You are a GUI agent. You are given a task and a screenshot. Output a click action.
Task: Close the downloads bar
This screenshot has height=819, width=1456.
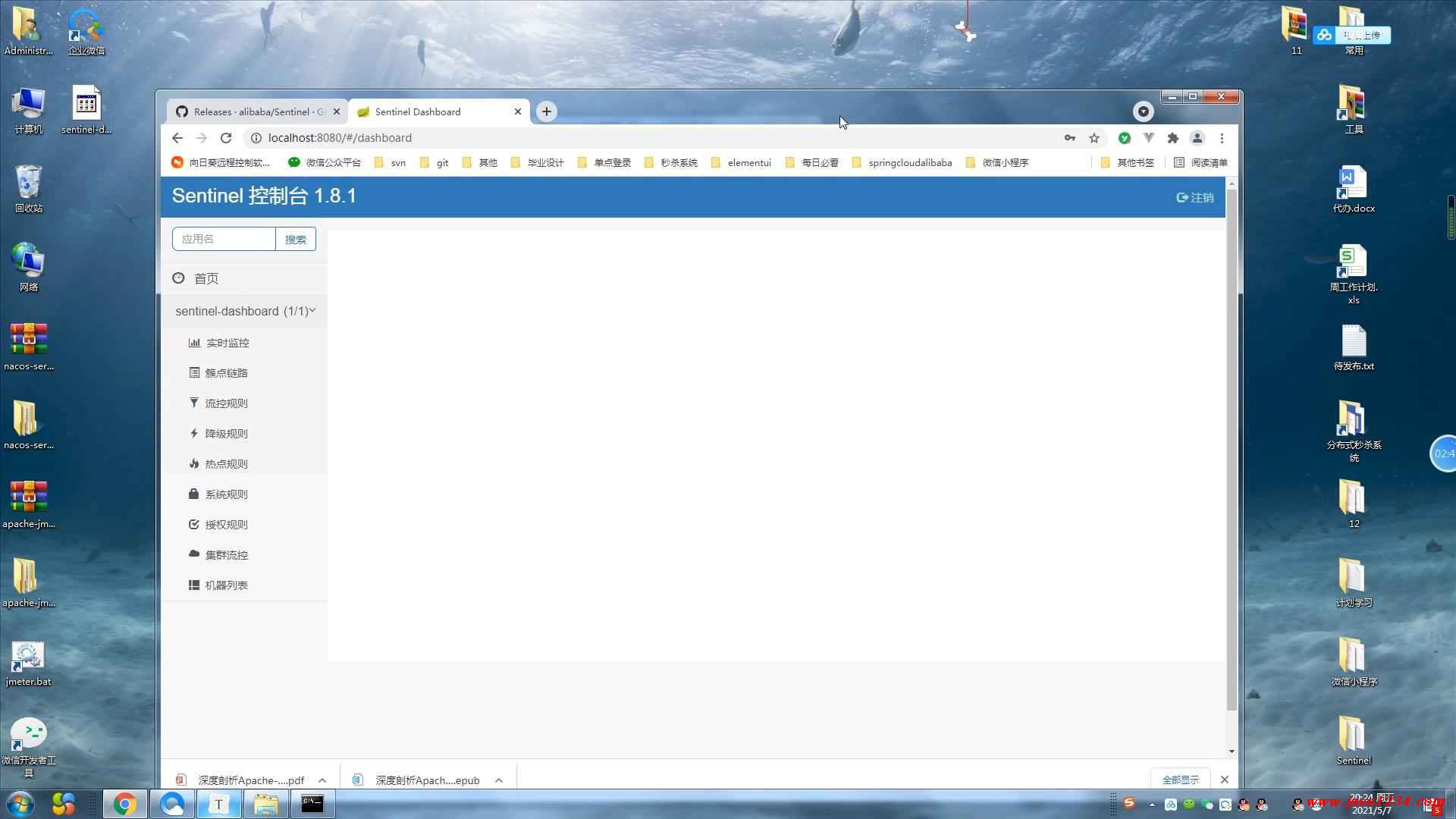[1225, 780]
